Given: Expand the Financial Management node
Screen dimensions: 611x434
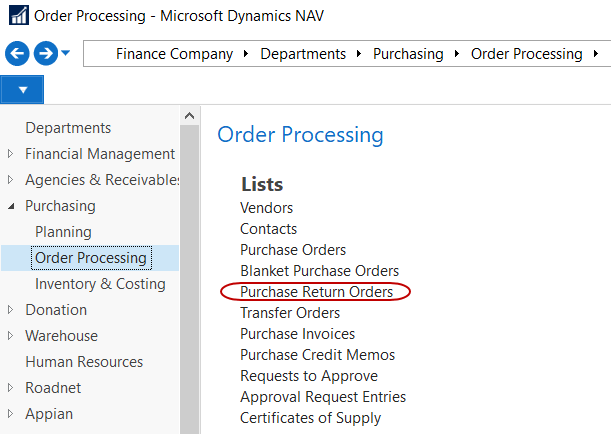Looking at the screenshot, I should tap(11, 154).
